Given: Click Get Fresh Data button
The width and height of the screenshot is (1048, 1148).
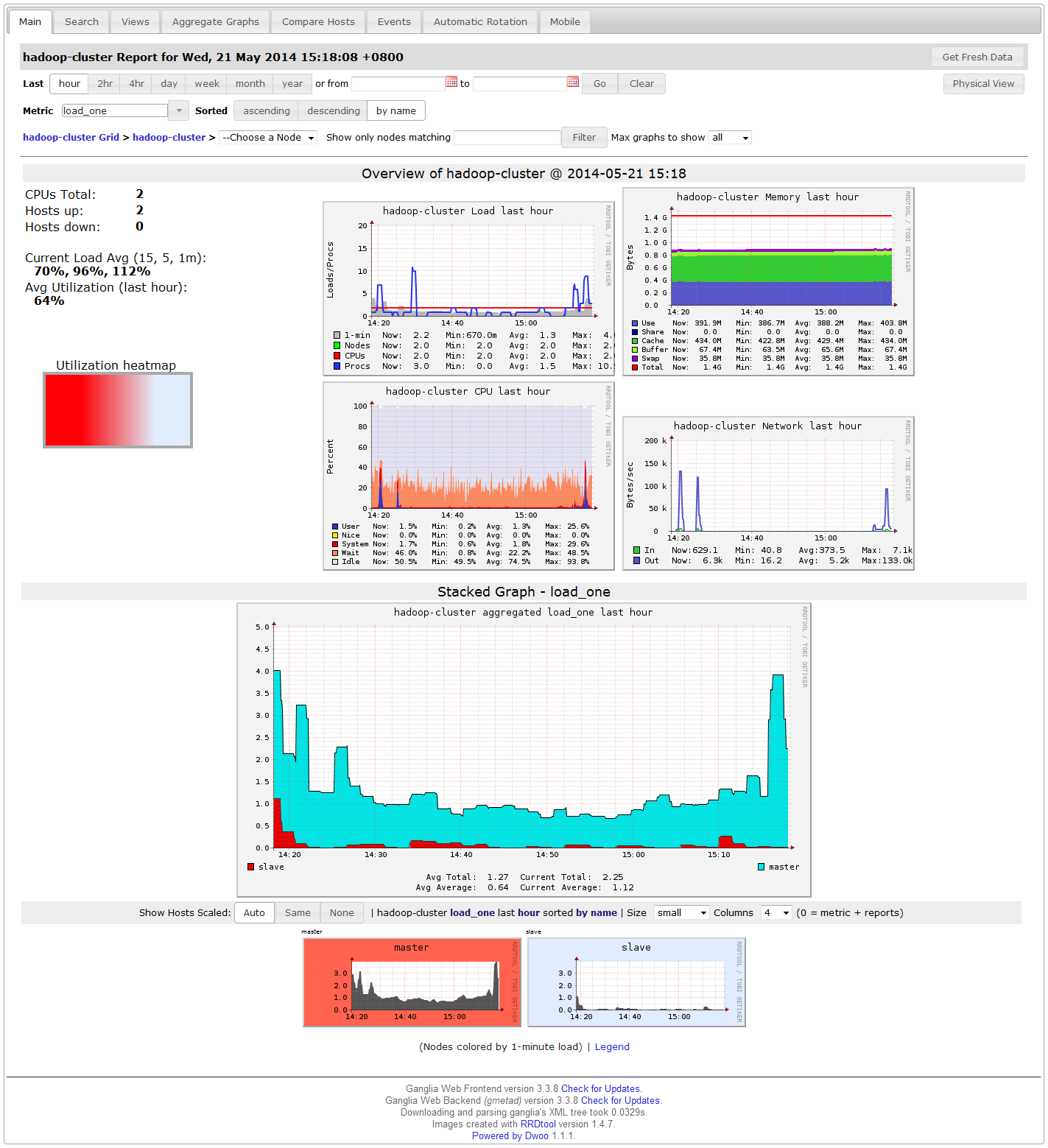Looking at the screenshot, I should (x=977, y=57).
